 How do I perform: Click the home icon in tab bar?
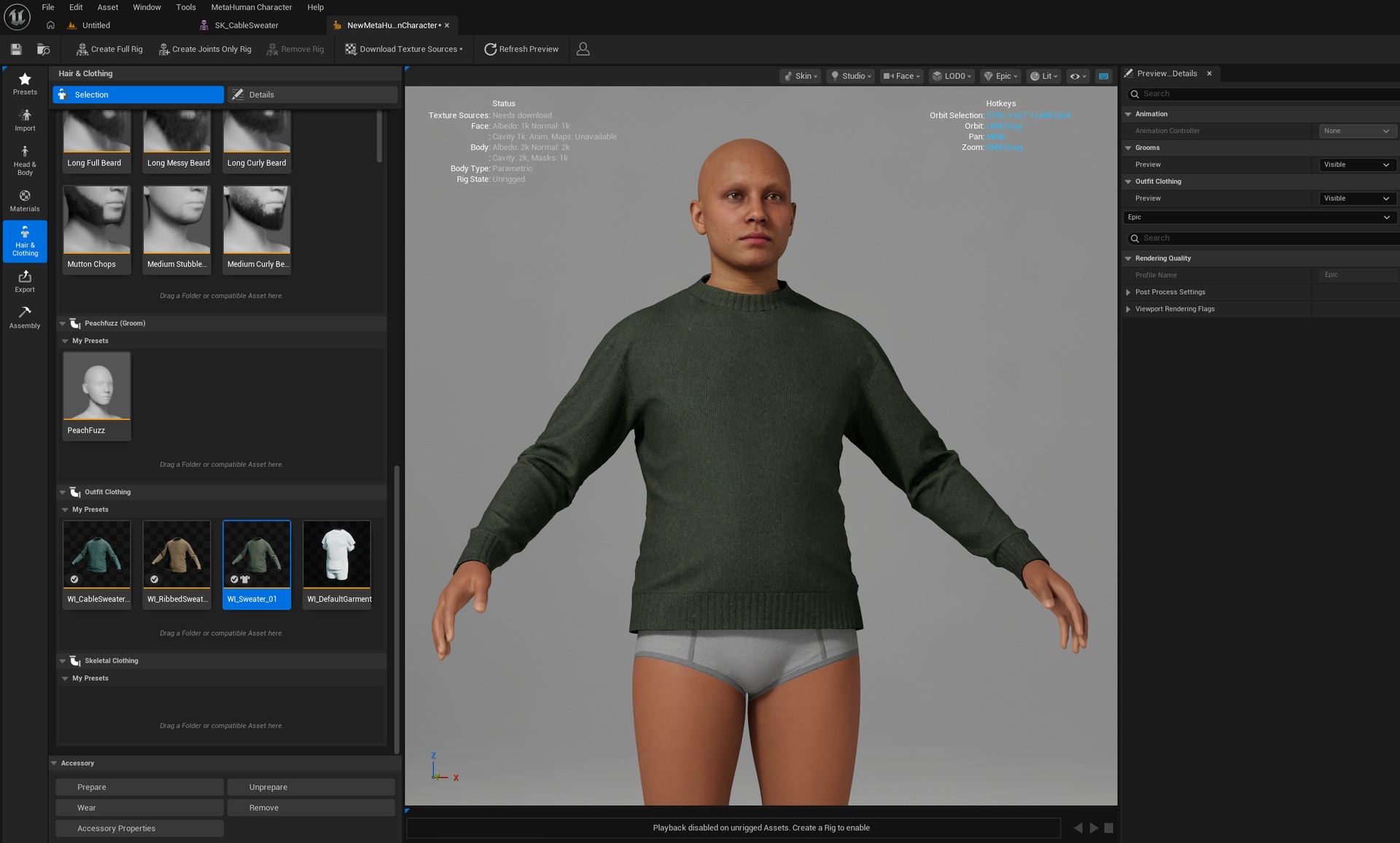tap(50, 25)
